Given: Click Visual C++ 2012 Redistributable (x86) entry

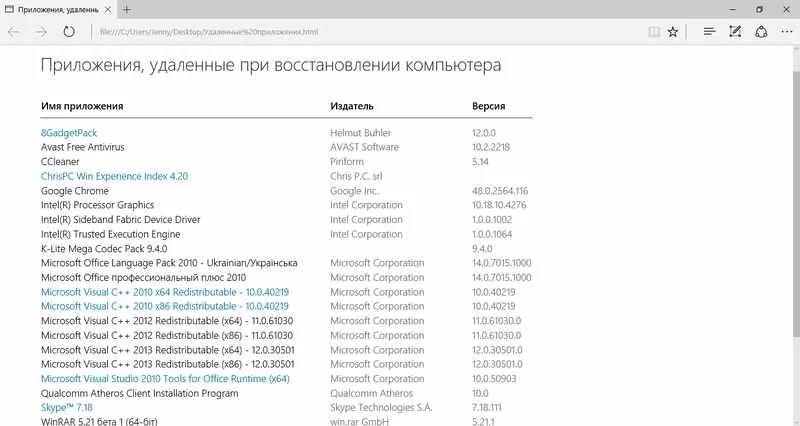Looking at the screenshot, I should (167, 335).
